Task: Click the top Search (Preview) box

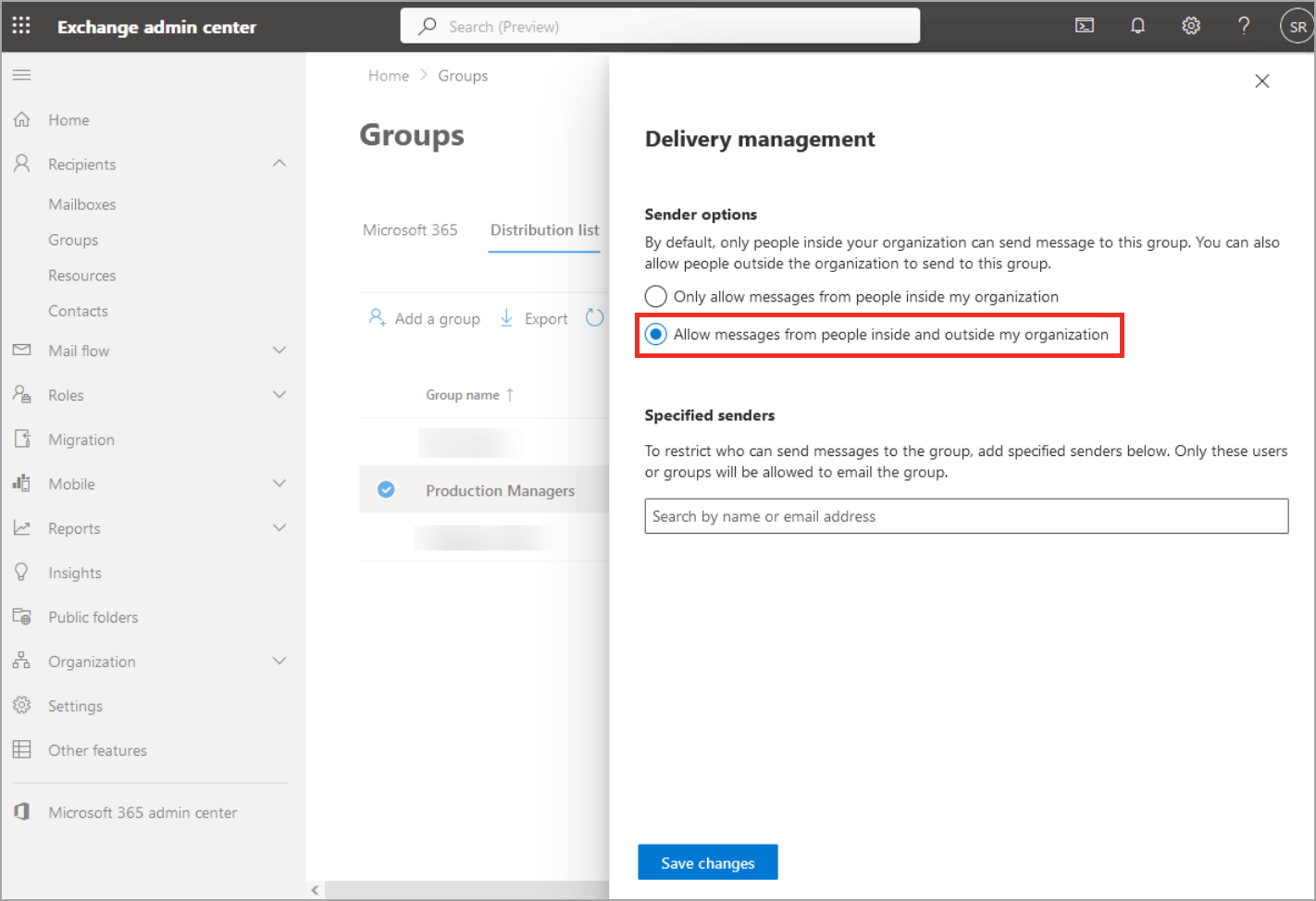Action: coord(660,26)
